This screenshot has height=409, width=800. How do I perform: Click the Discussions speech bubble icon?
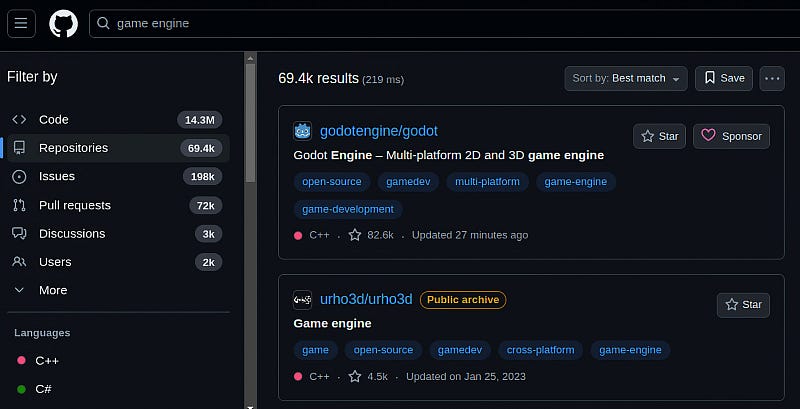(19, 234)
